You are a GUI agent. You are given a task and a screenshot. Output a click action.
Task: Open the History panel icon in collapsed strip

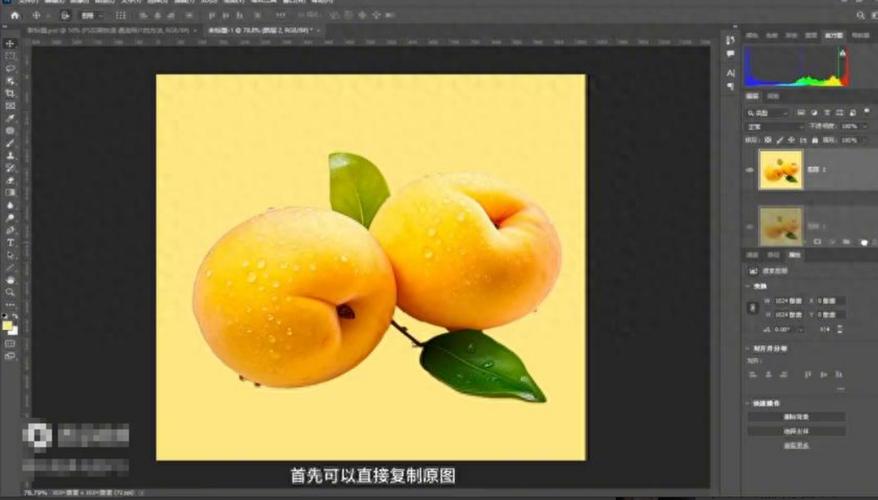point(730,40)
